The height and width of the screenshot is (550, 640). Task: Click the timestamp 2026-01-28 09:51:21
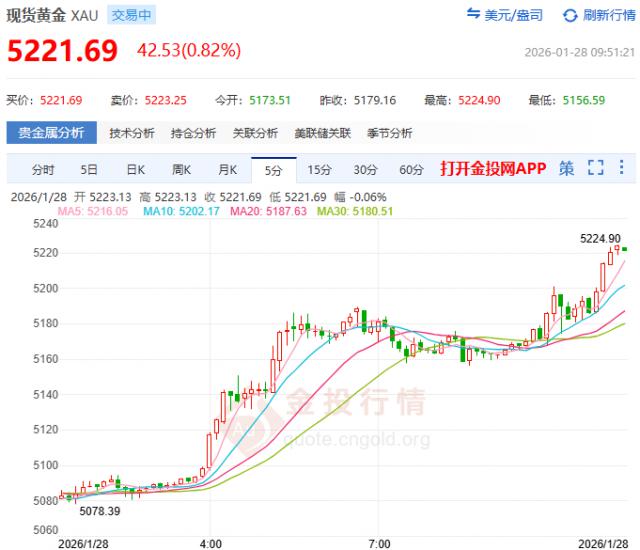(x=580, y=52)
